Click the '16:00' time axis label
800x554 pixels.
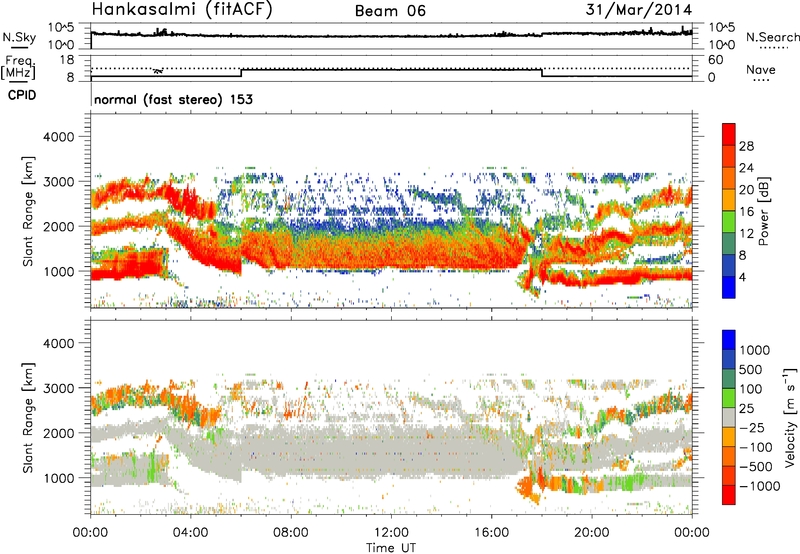491,533
